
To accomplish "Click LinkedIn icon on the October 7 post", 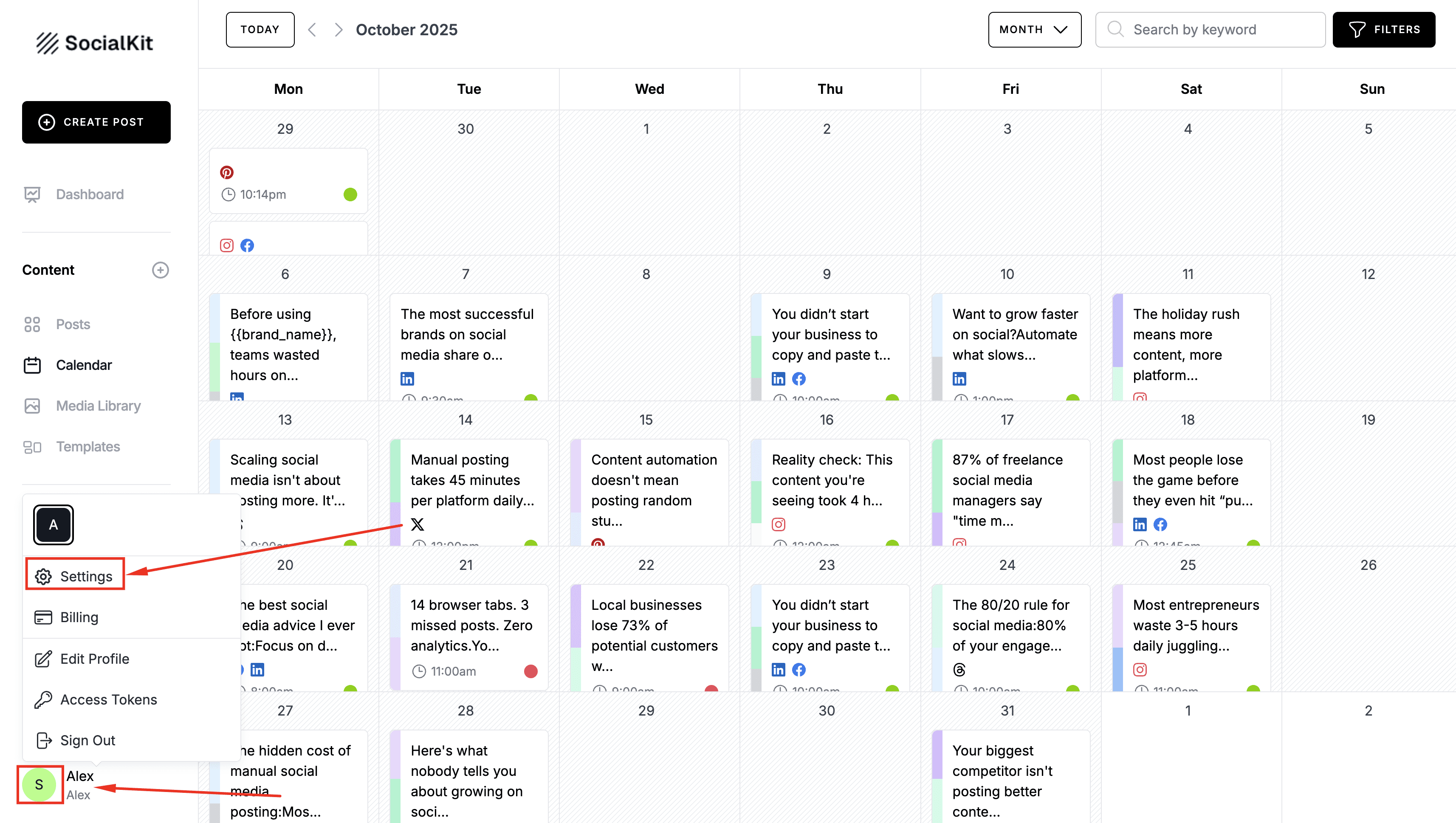I will 407,379.
